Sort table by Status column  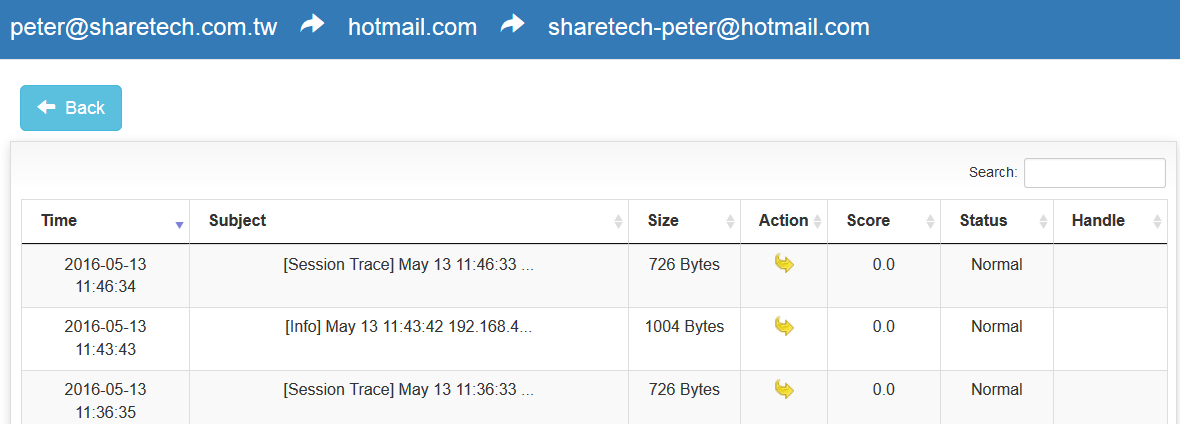(x=997, y=221)
